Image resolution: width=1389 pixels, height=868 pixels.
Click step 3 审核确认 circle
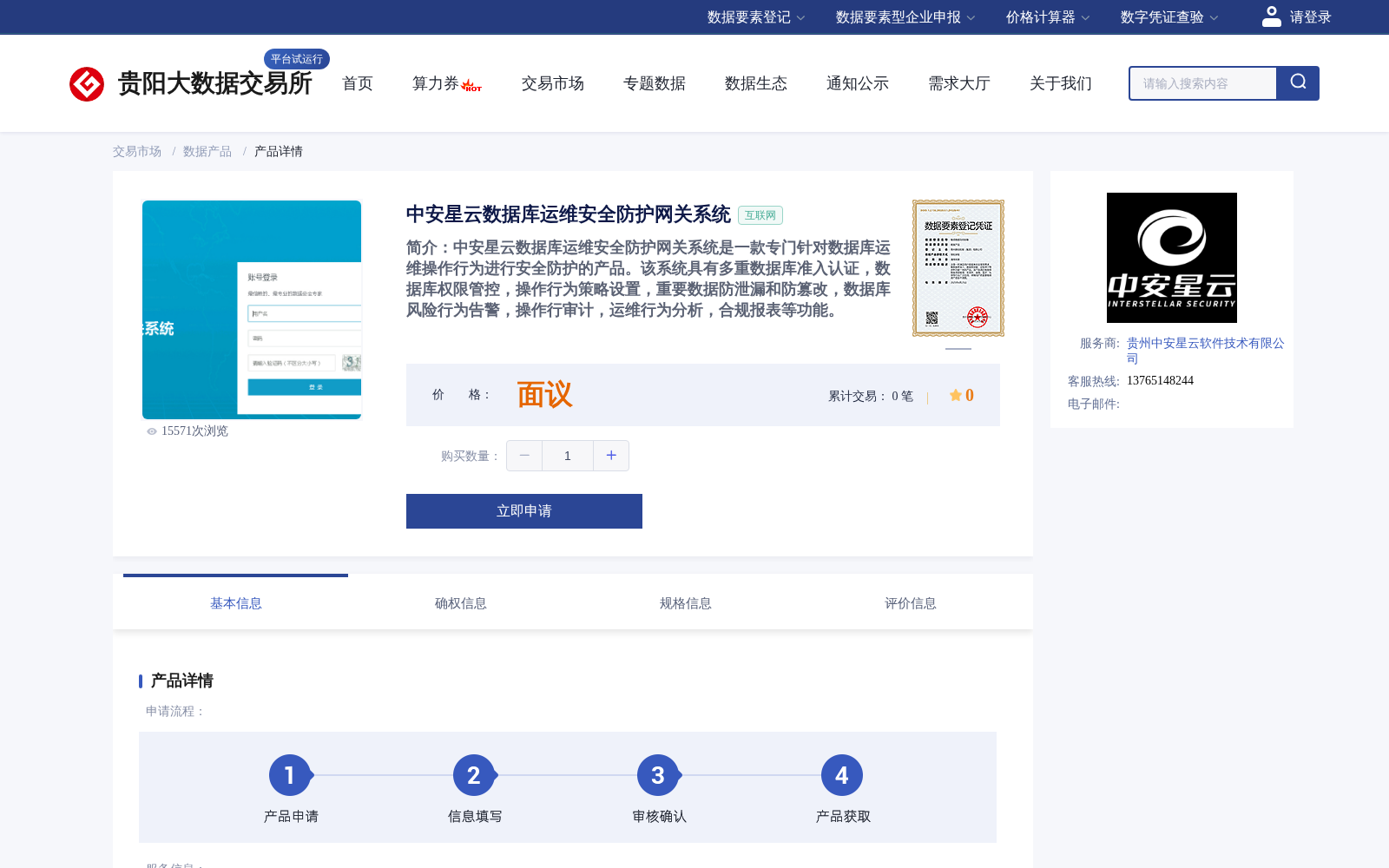658,775
